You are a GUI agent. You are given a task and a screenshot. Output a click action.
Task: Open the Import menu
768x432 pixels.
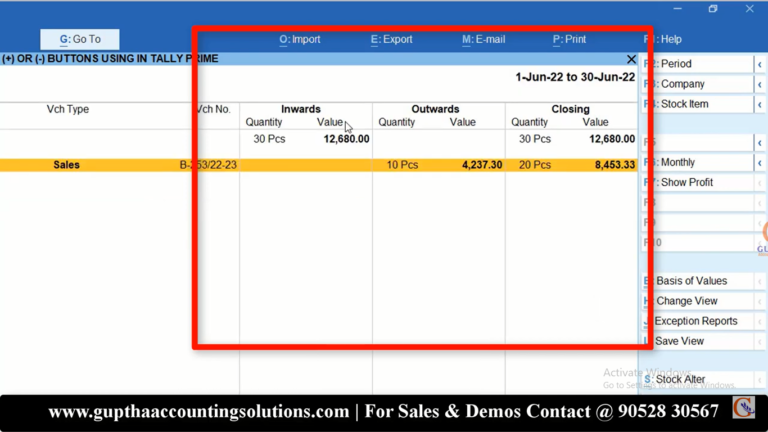(300, 39)
